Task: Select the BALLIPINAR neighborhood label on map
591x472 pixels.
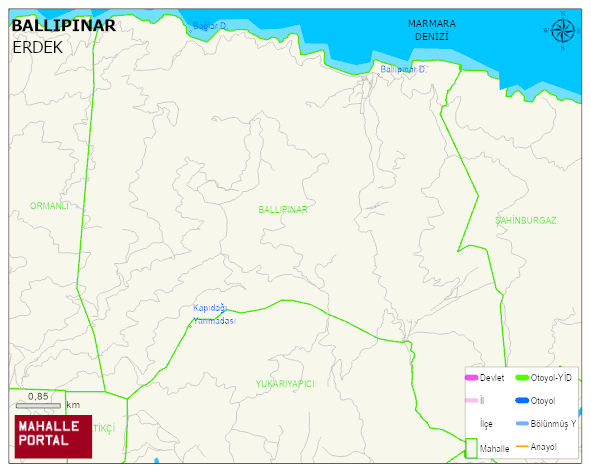Action: tap(283, 210)
